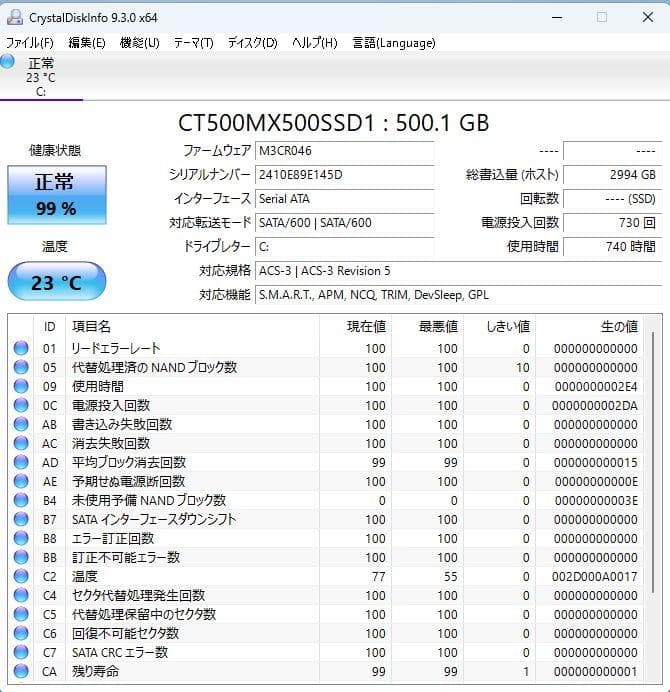The image size is (670, 692).
Task: Click the 現在値 column header
Action: (x=355, y=327)
